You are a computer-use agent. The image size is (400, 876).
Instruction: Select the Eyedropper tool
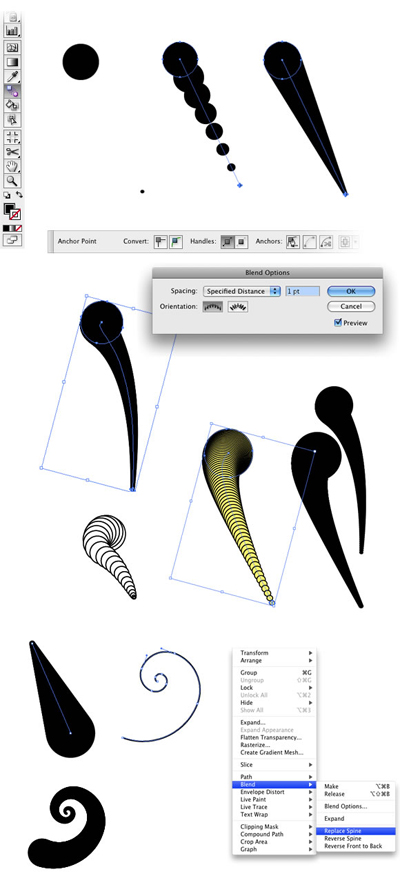click(12, 77)
